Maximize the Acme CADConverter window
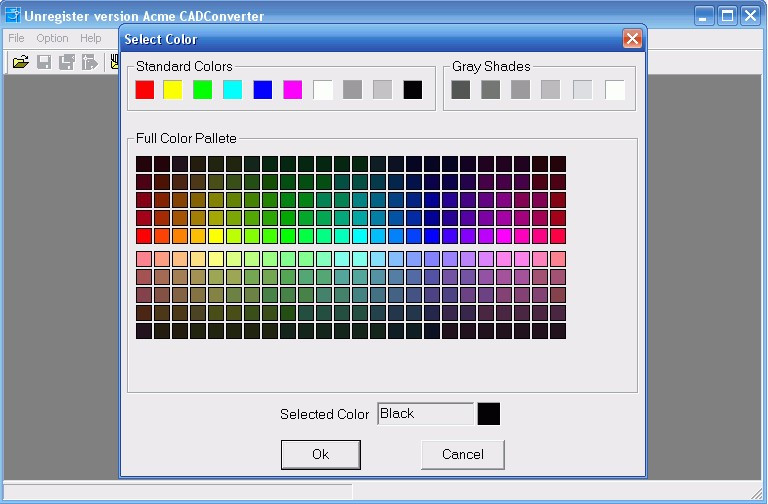This screenshot has height=504, width=768. pos(727,16)
